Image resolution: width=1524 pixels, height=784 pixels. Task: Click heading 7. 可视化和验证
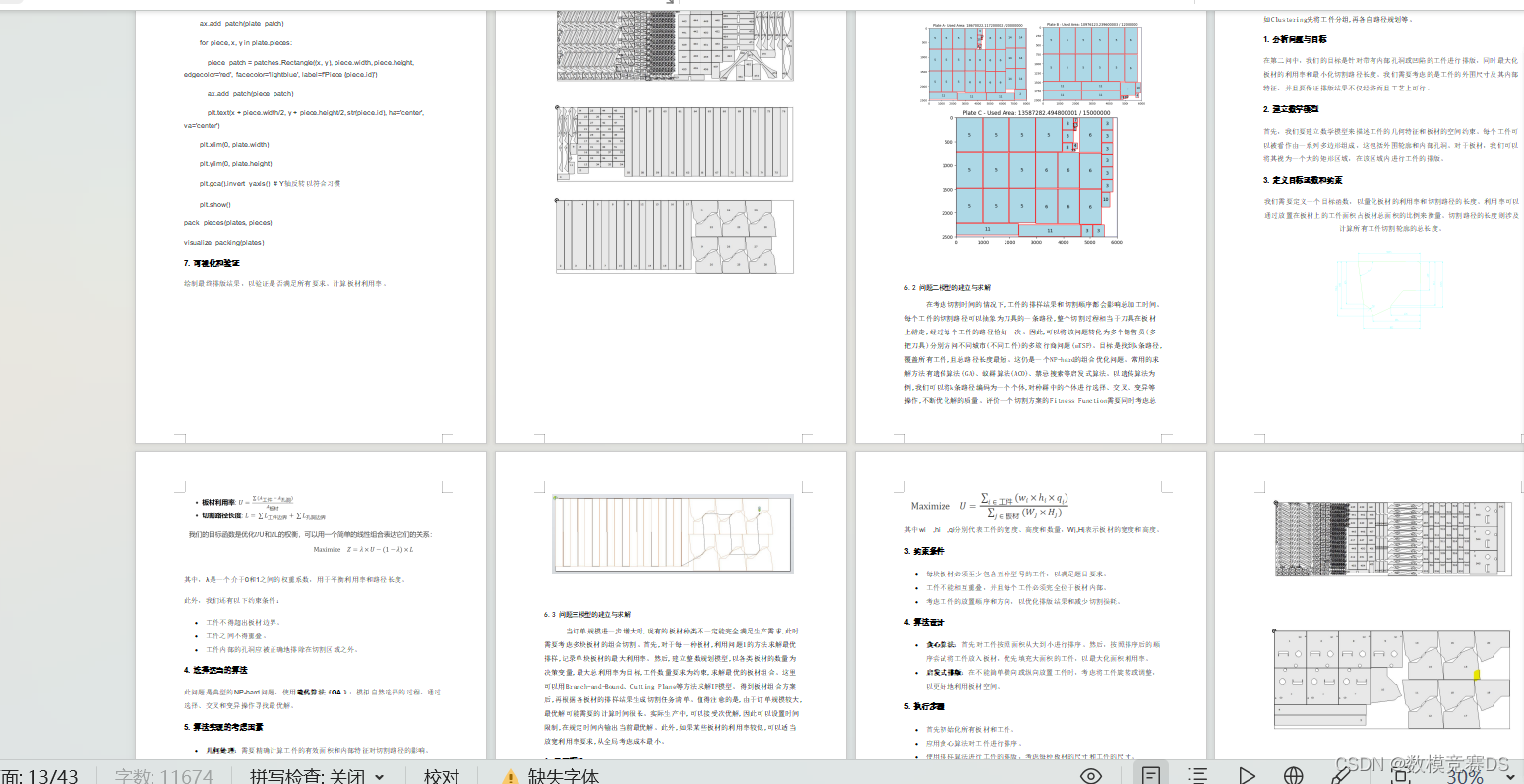pos(212,263)
